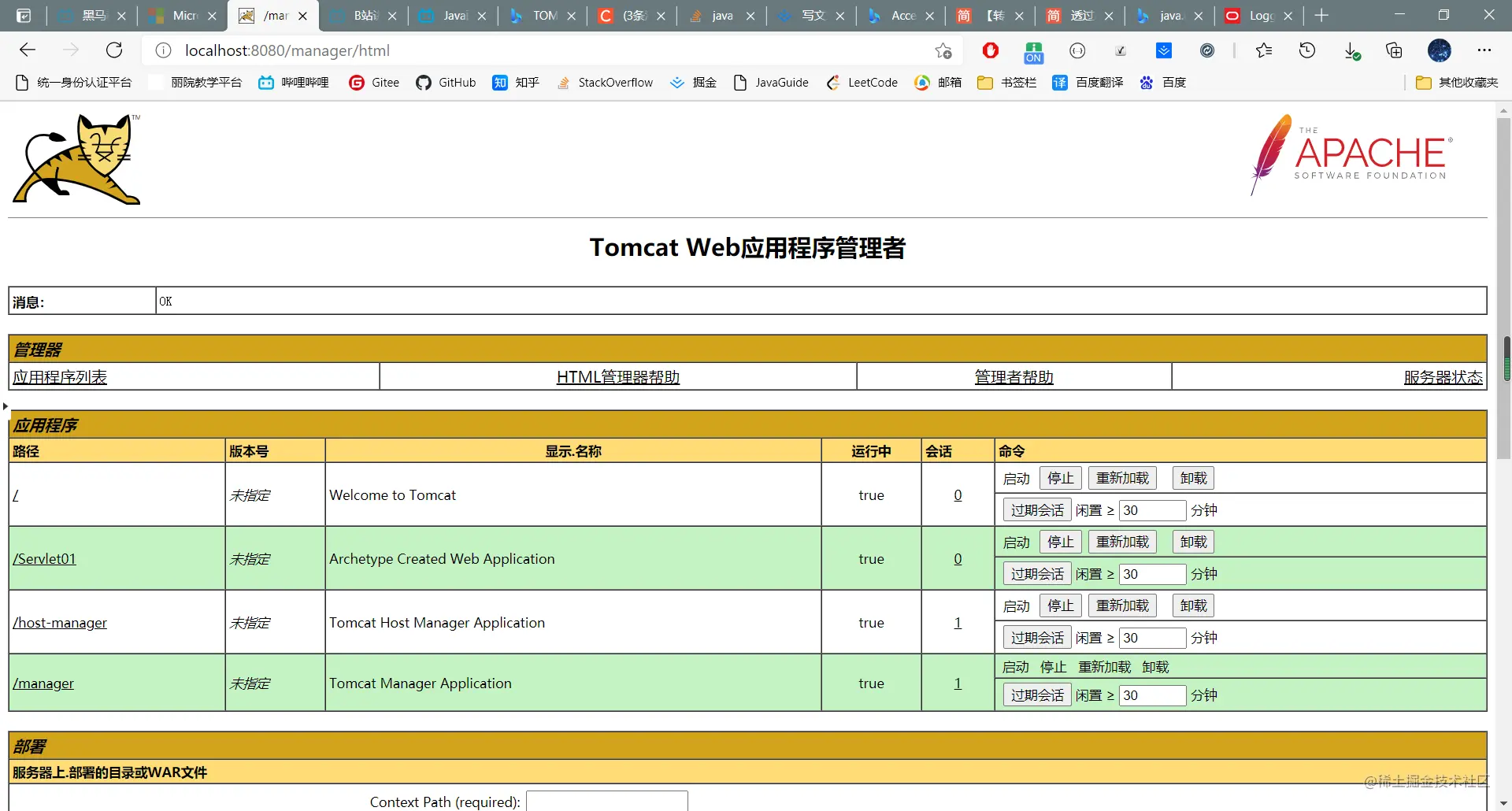
Task: Click the Tomcat cat logo
Action: tap(77, 160)
